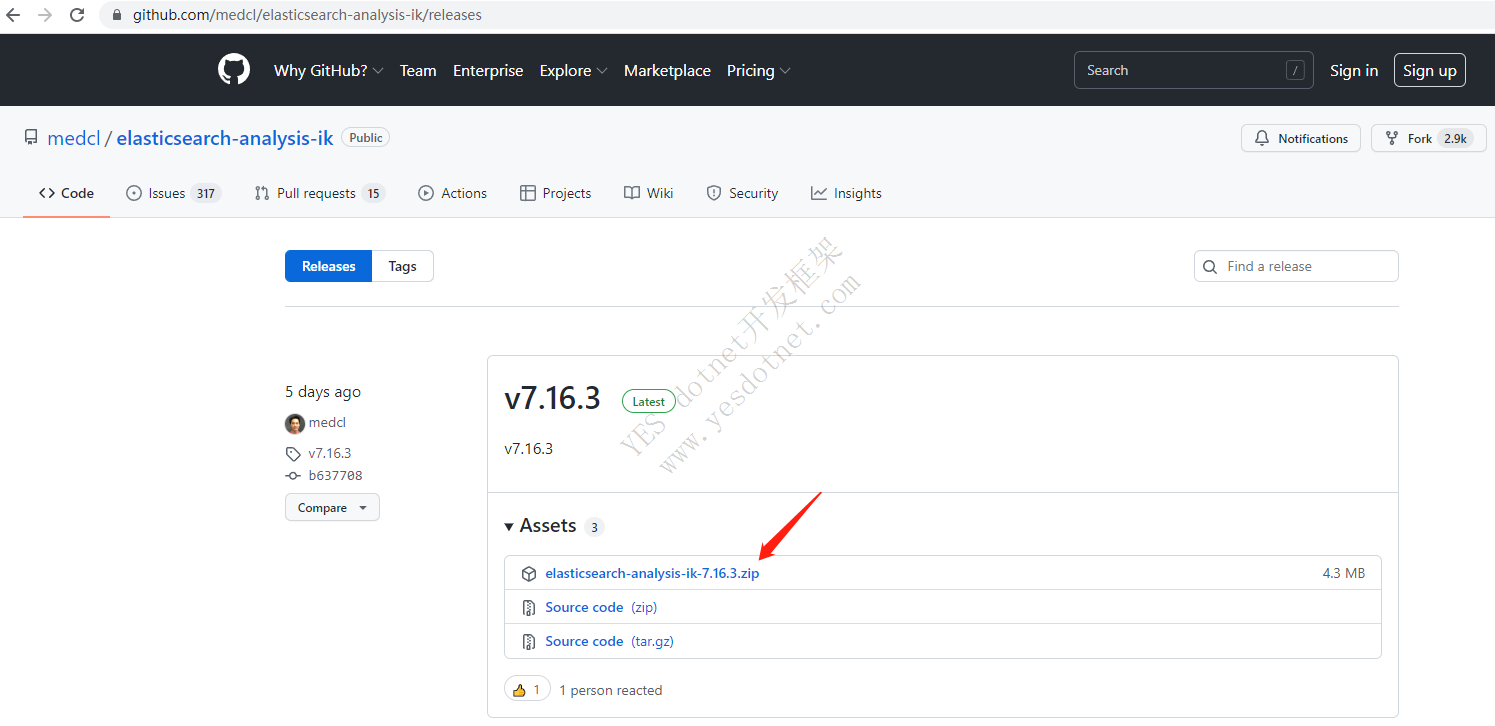Click the medcl author name under 5 days ago

327,423
